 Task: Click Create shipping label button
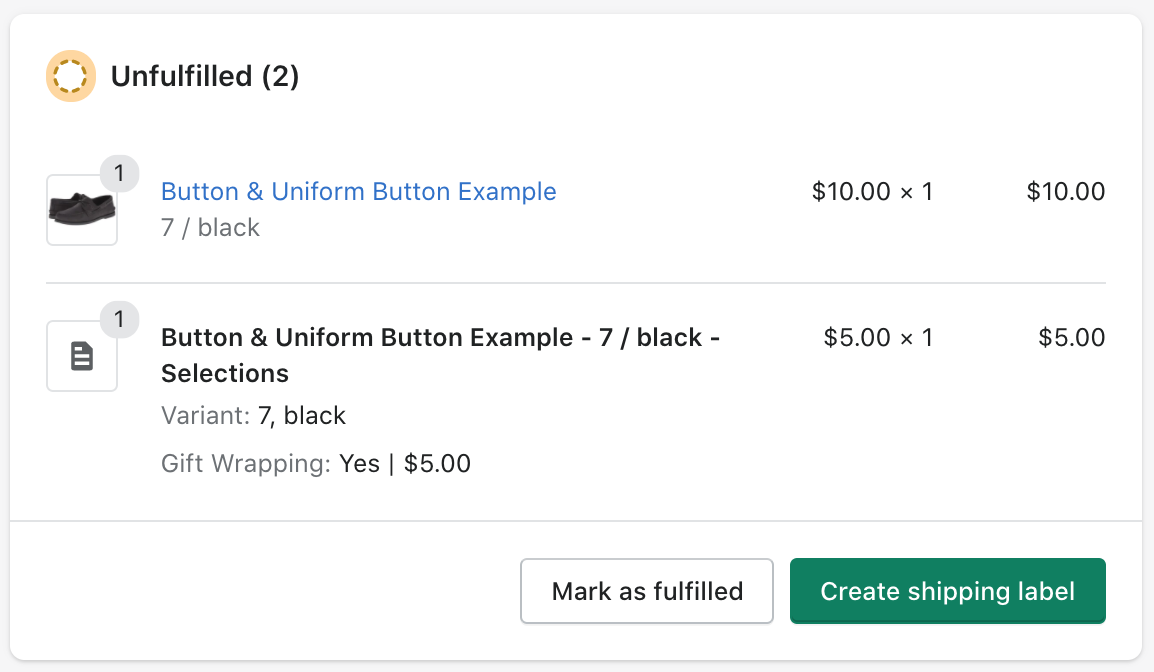pyautogui.click(x=948, y=591)
